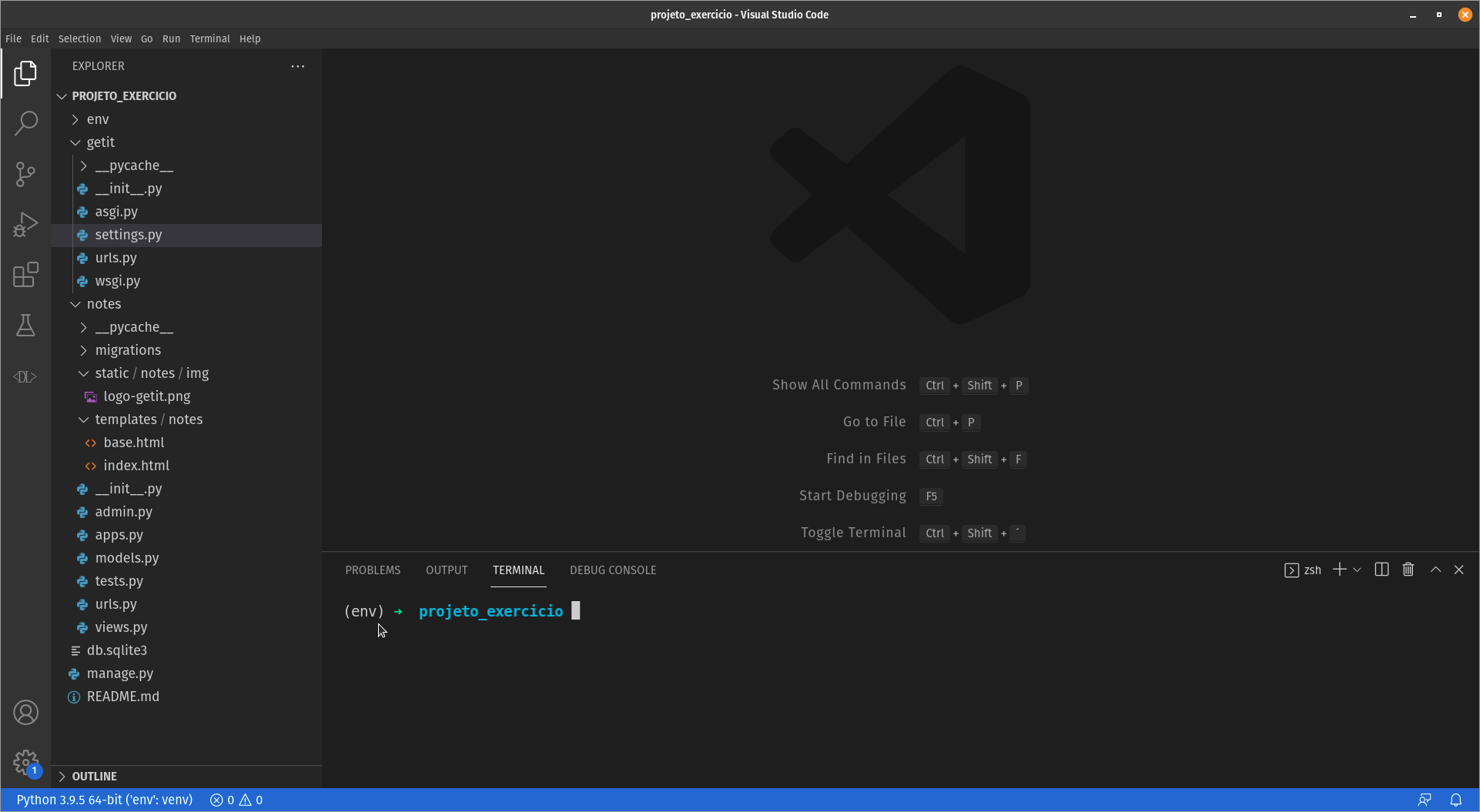Open the Go menu

[x=146, y=38]
